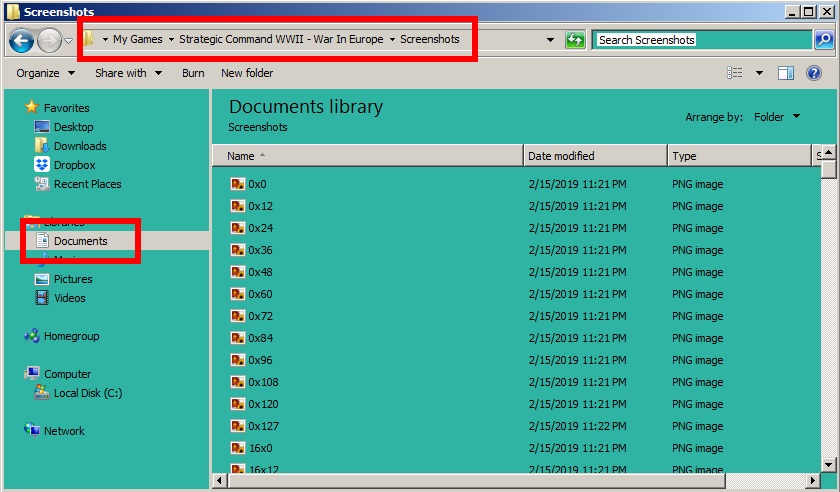The width and height of the screenshot is (840, 492).
Task: Open the Share with menu
Action: coord(129,73)
